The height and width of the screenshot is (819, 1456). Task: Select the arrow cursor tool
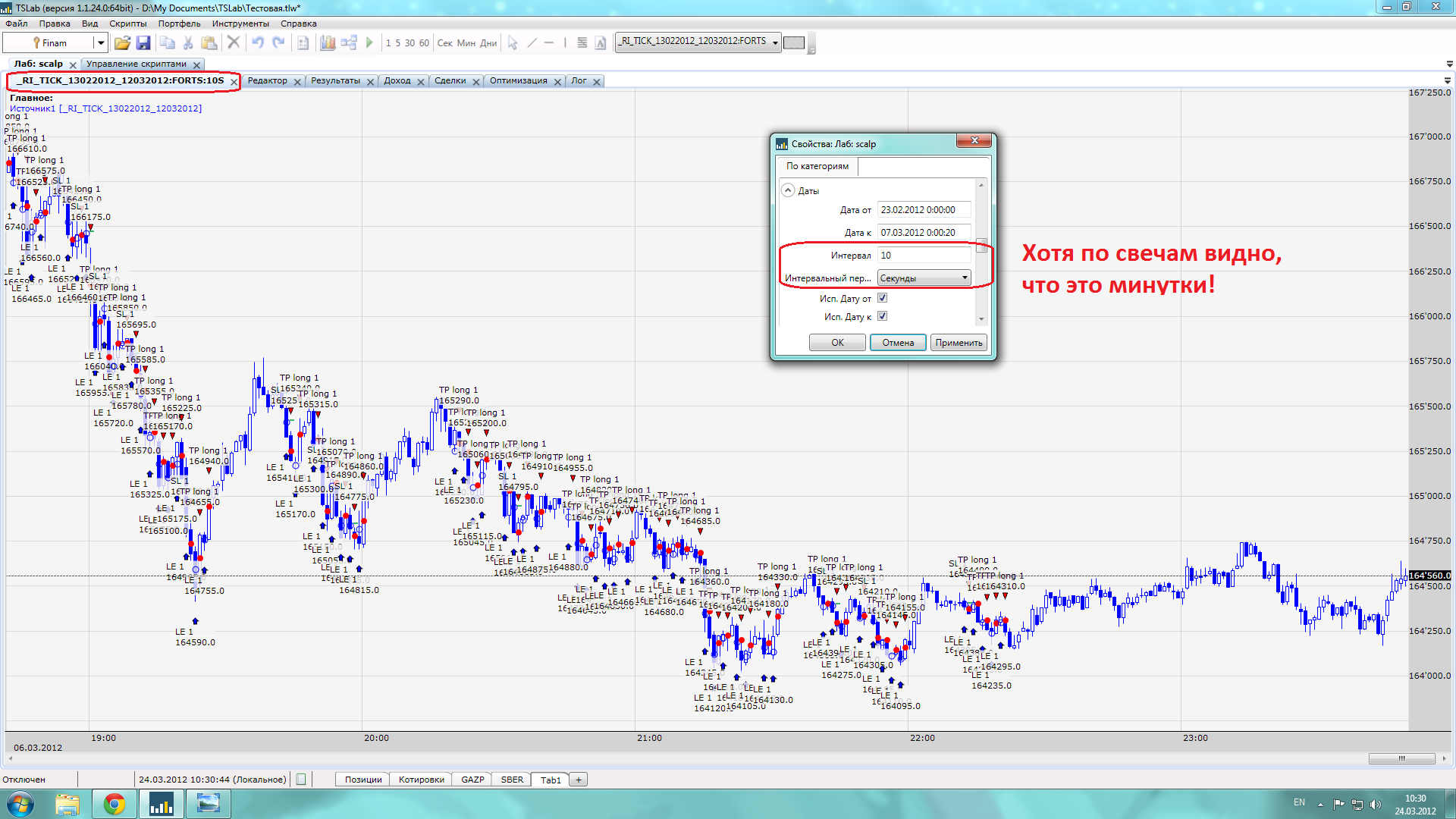(x=513, y=42)
